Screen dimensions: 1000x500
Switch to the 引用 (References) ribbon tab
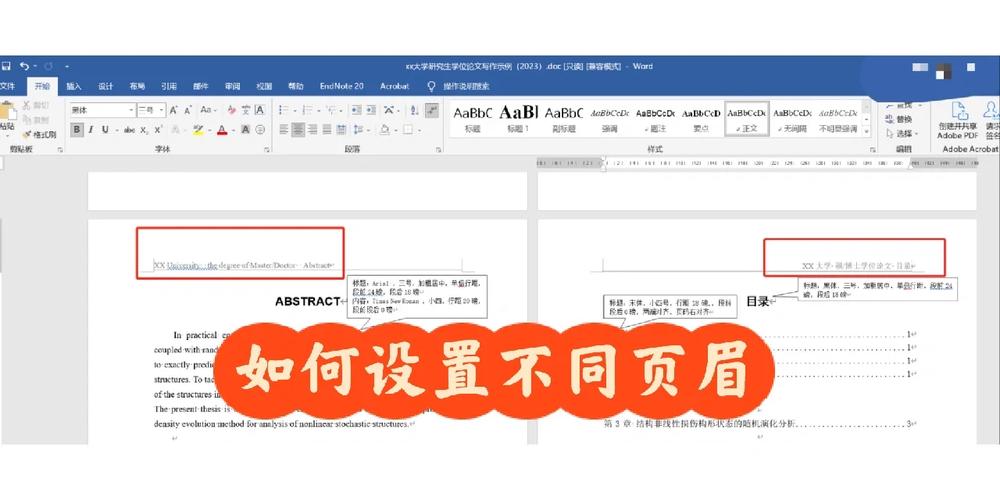click(169, 86)
